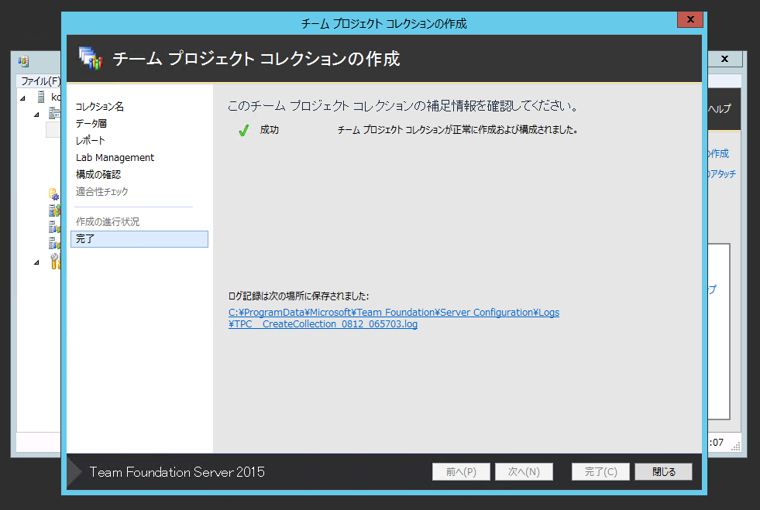Image resolution: width=760 pixels, height=510 pixels.
Task: Click the 'このチーム プロジェクト コレクションの補足情報' heading text
Action: tap(403, 106)
